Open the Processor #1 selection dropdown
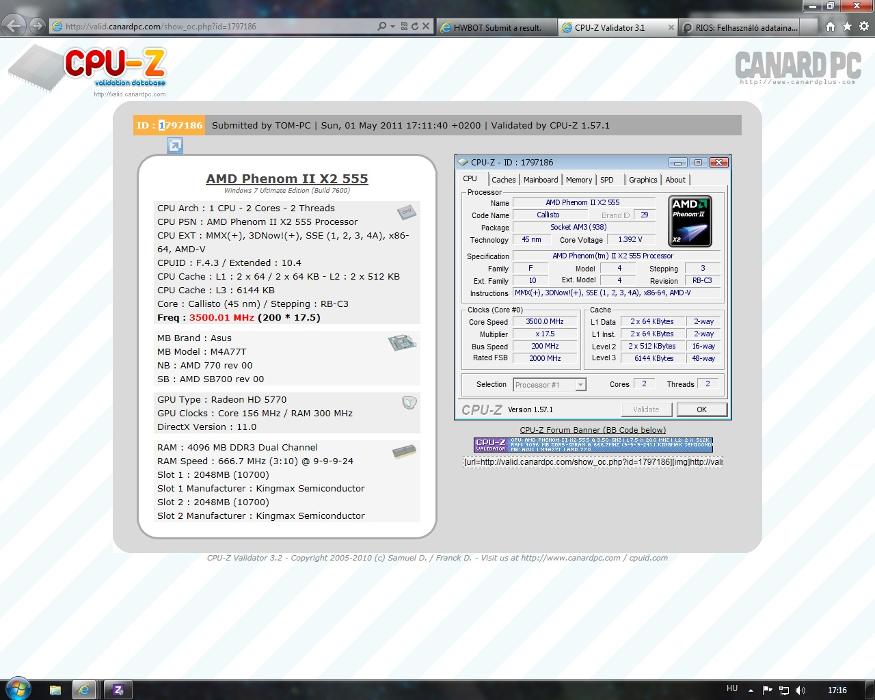The image size is (875, 700). point(549,385)
